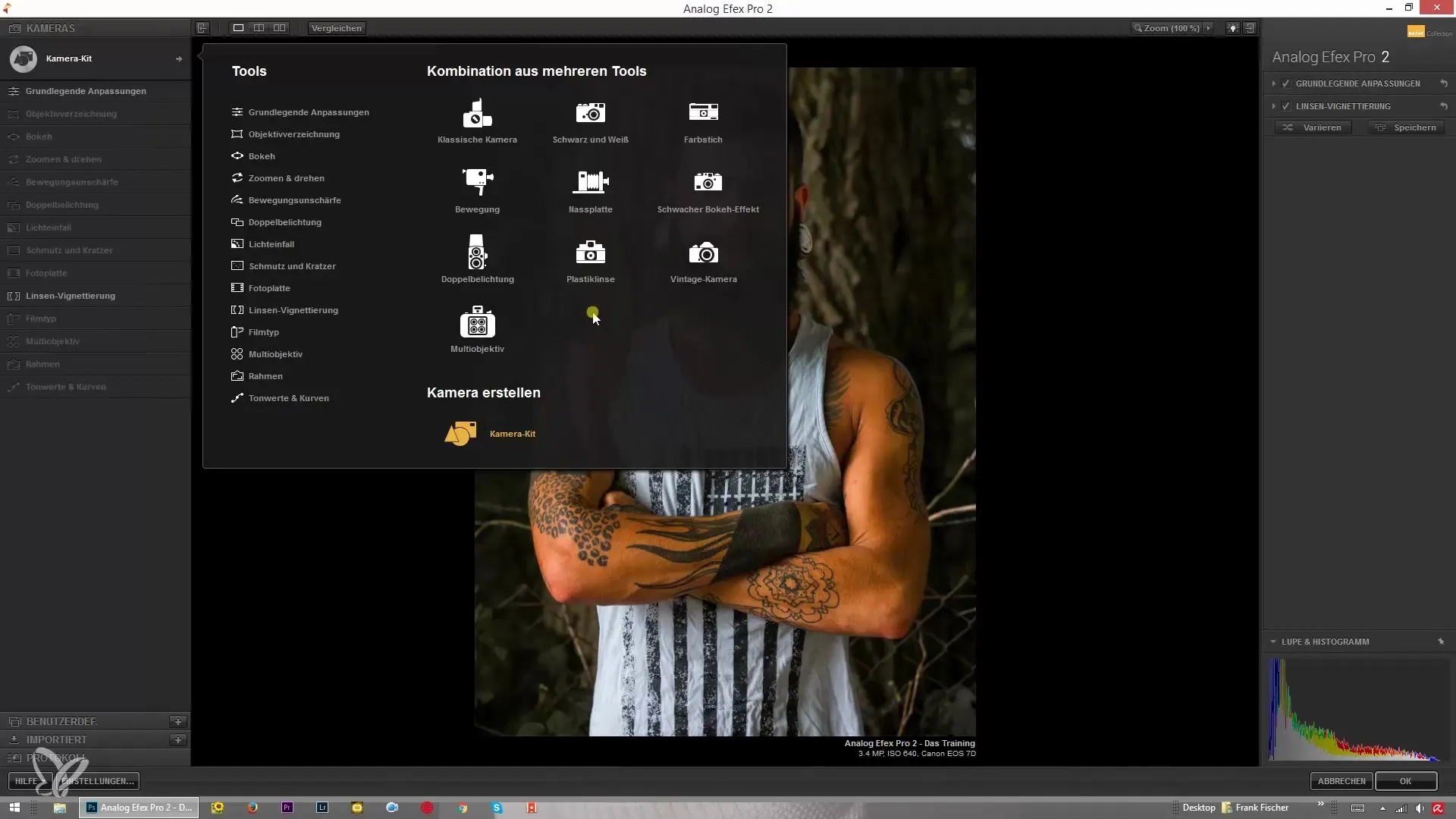This screenshot has height=819, width=1456.
Task: Click the Kamera-Kit round icon in sidebar
Action: pos(24,58)
